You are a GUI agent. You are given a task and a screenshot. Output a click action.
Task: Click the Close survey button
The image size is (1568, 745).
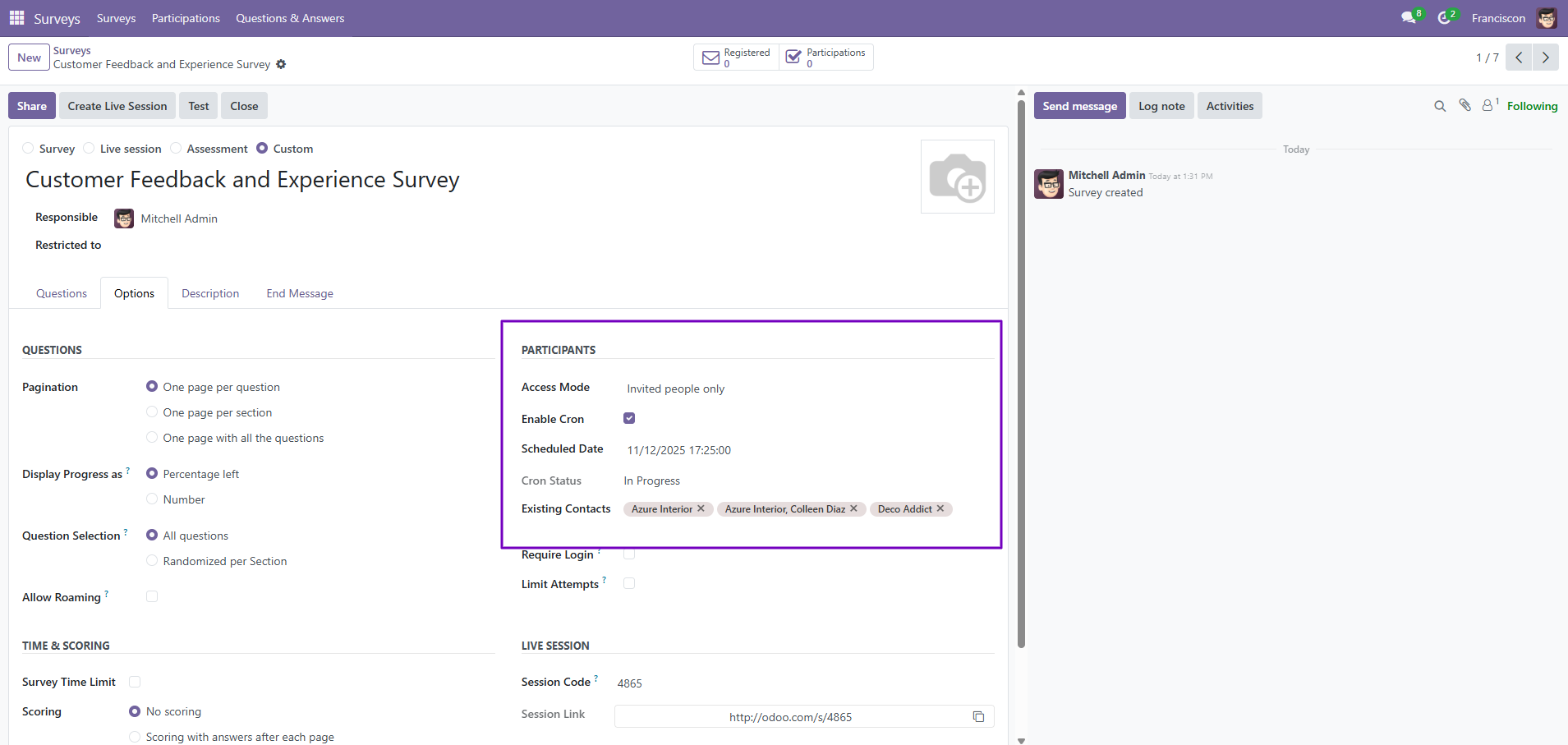tap(244, 106)
